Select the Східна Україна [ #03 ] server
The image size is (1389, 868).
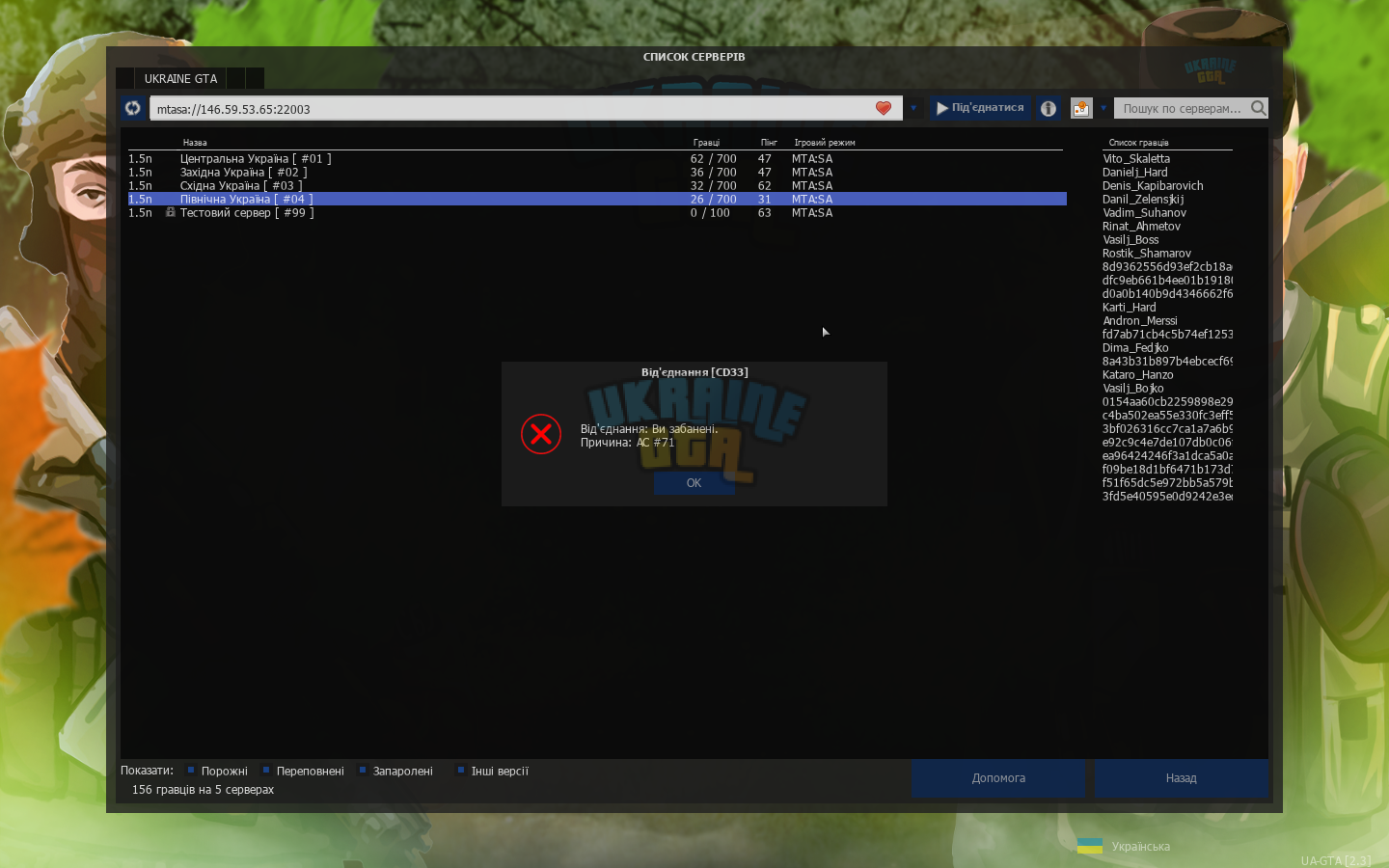point(597,186)
